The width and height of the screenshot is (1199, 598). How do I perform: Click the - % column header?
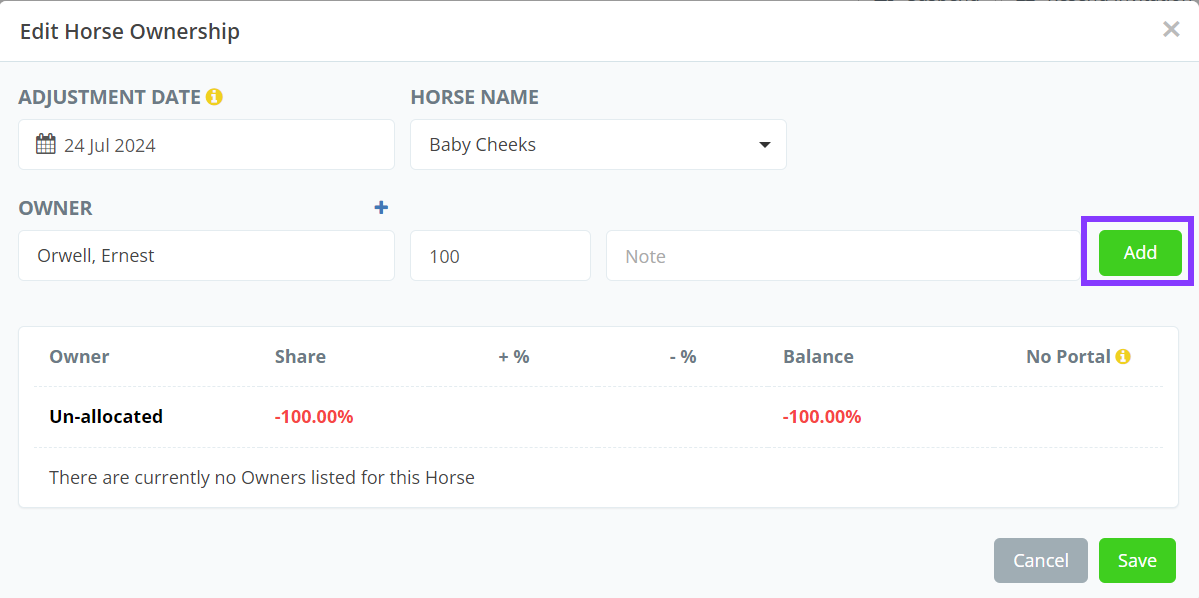683,357
